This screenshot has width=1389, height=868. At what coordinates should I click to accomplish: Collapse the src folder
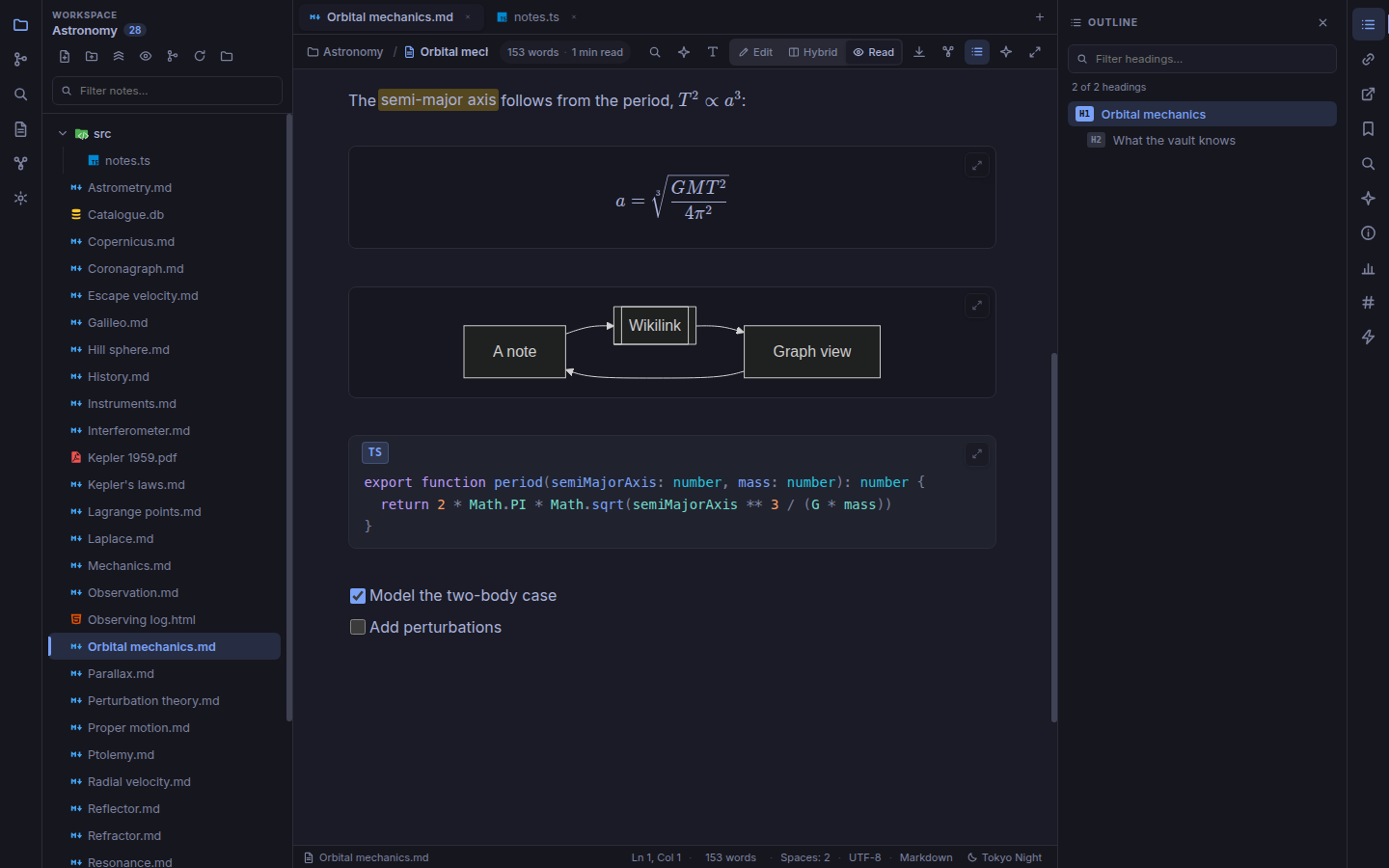pyautogui.click(x=63, y=134)
